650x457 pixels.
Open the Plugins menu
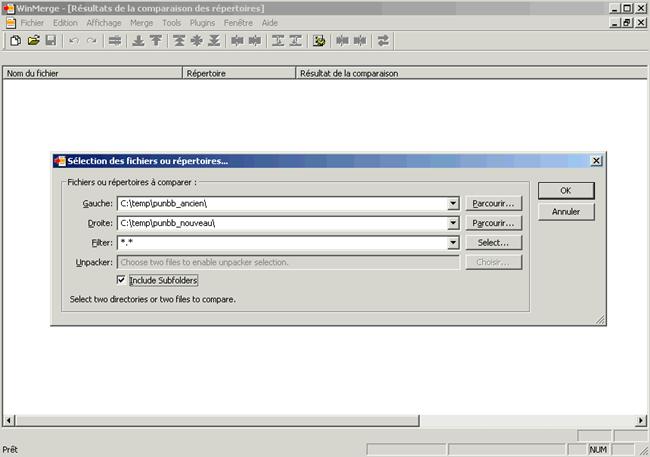tap(202, 22)
